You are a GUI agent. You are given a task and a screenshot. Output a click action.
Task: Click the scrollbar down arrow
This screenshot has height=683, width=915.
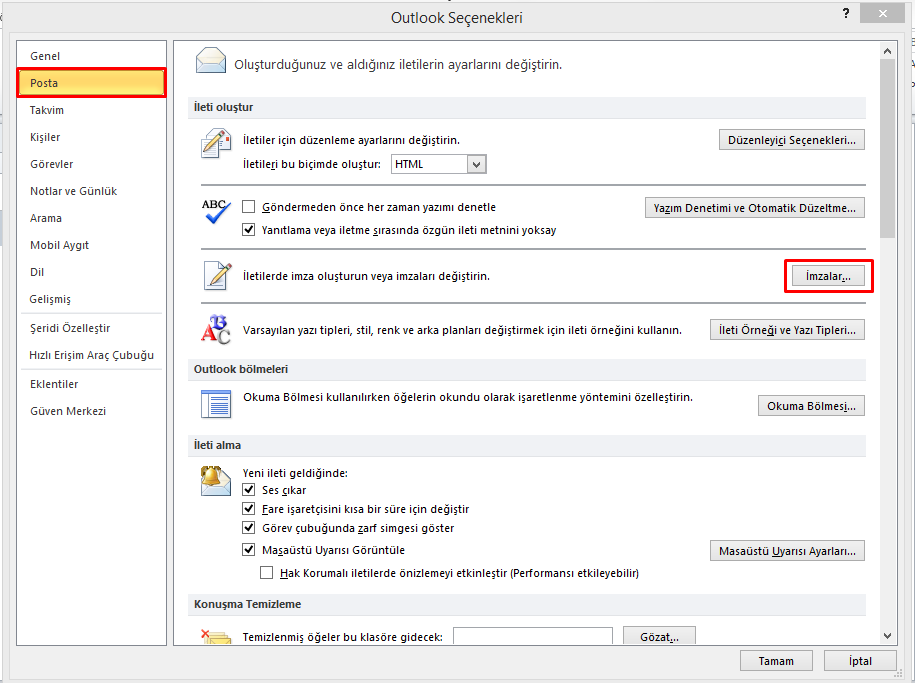click(888, 636)
